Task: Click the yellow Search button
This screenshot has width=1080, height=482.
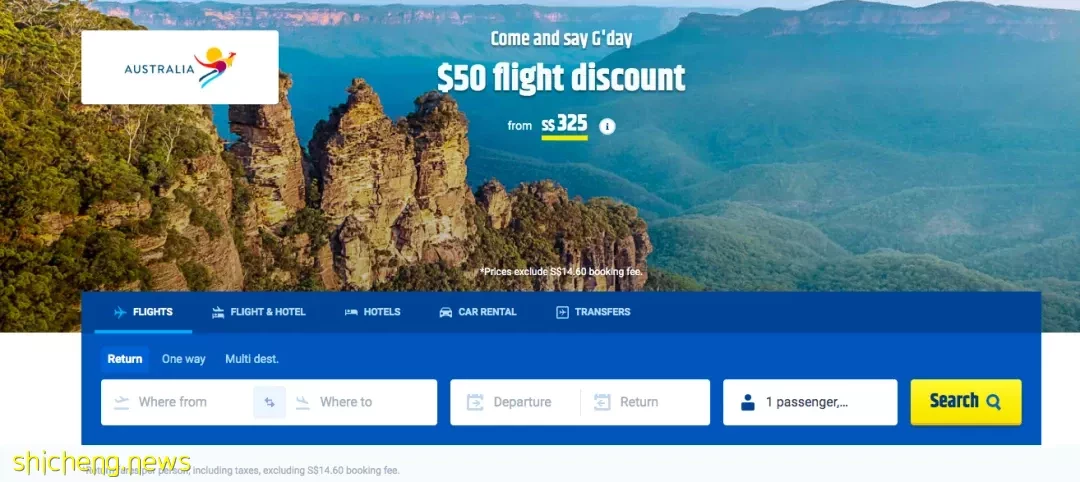Action: [x=966, y=401]
